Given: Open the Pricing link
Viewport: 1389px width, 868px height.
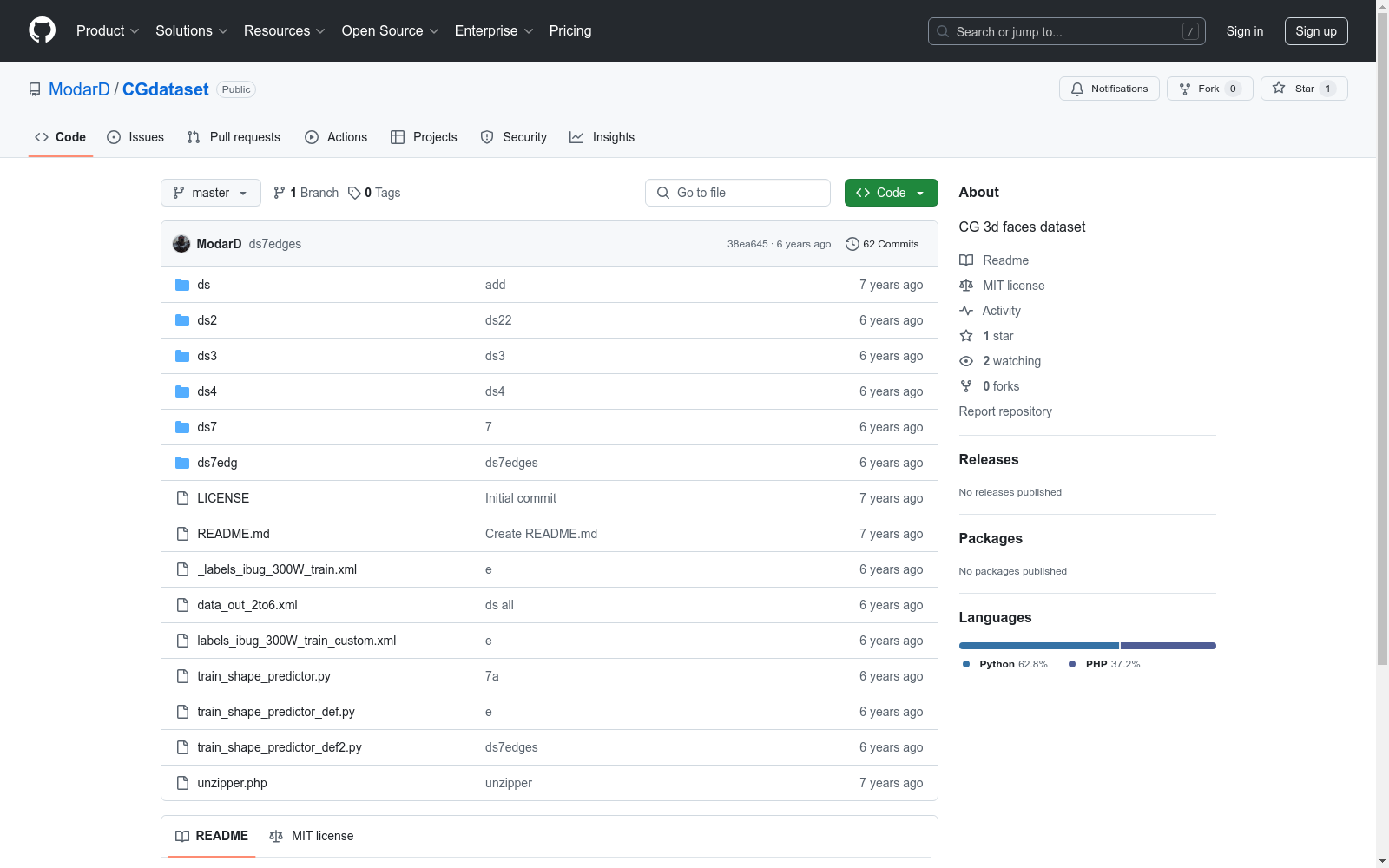Looking at the screenshot, I should pyautogui.click(x=570, y=31).
